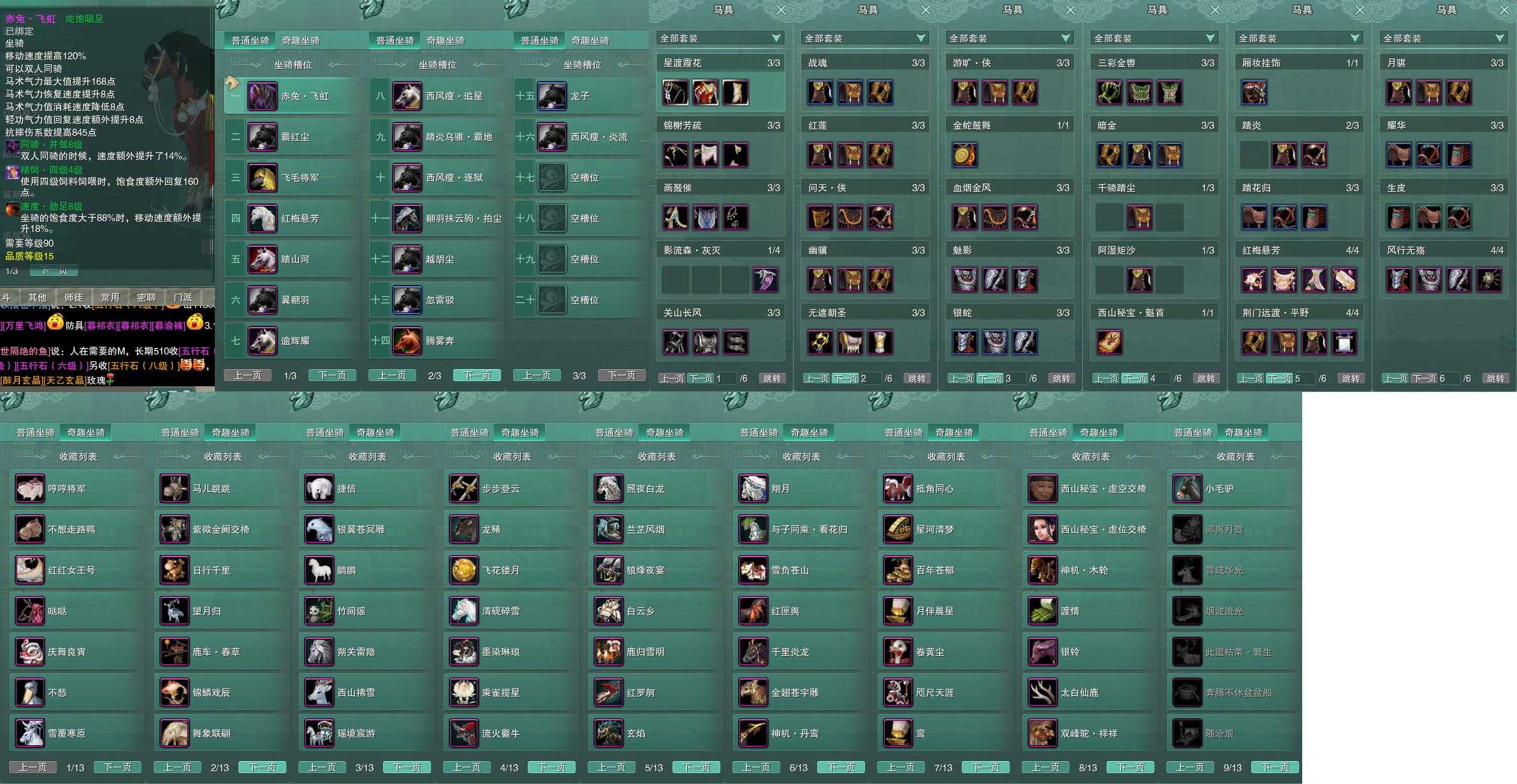This screenshot has height=784, width=1517.
Task: Open 全部套装 dropdown above 星渡霞花 set
Action: pyautogui.click(x=720, y=38)
